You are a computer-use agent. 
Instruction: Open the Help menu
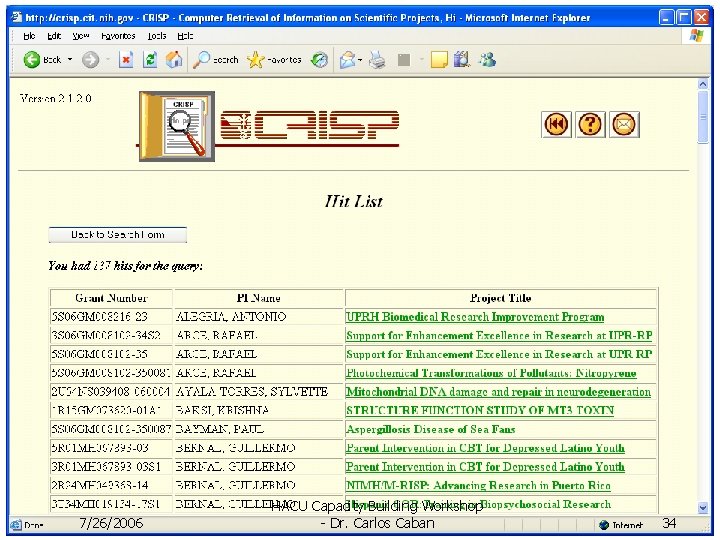click(185, 36)
